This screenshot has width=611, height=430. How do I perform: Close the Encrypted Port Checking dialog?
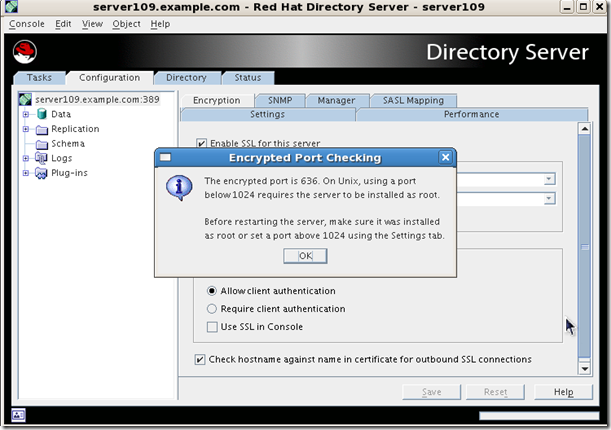pyautogui.click(x=445, y=157)
